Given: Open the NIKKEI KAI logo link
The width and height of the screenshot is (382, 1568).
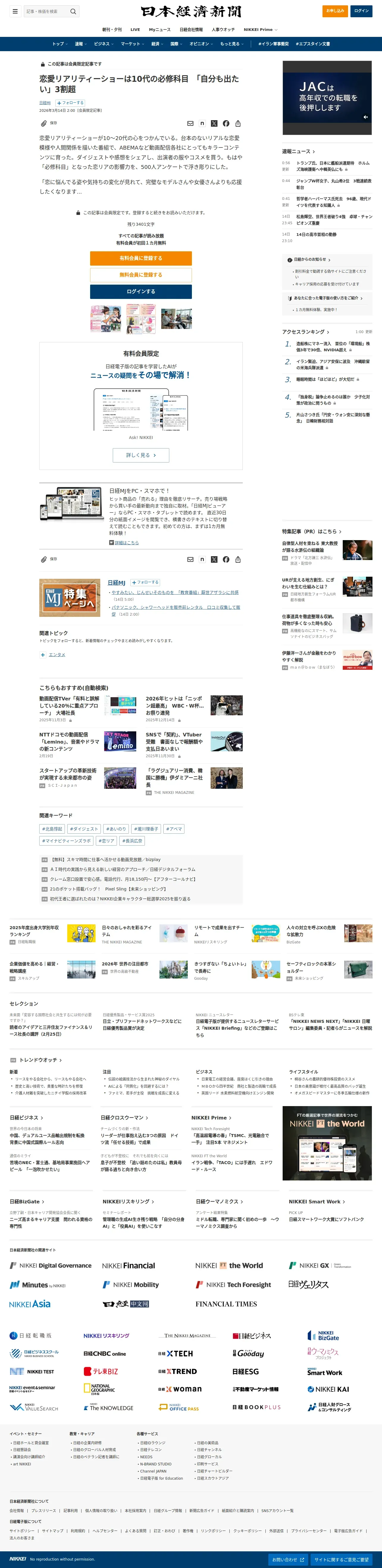Looking at the screenshot, I should click(x=328, y=1389).
